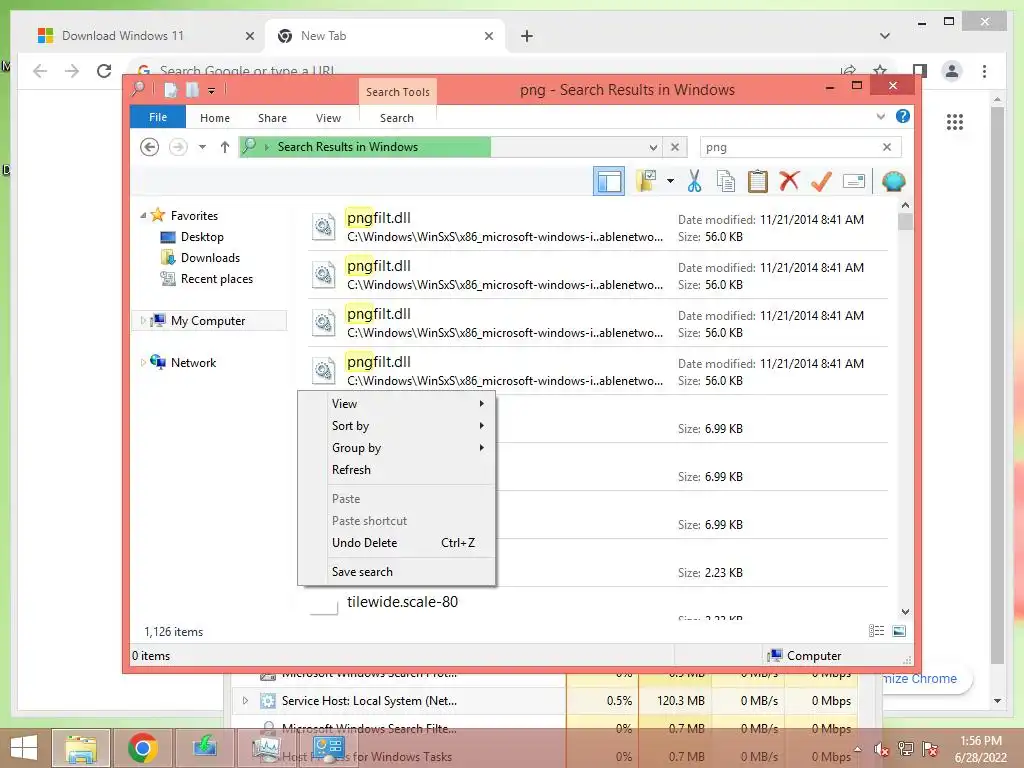Go back with Explorer's back arrow

pos(150,147)
